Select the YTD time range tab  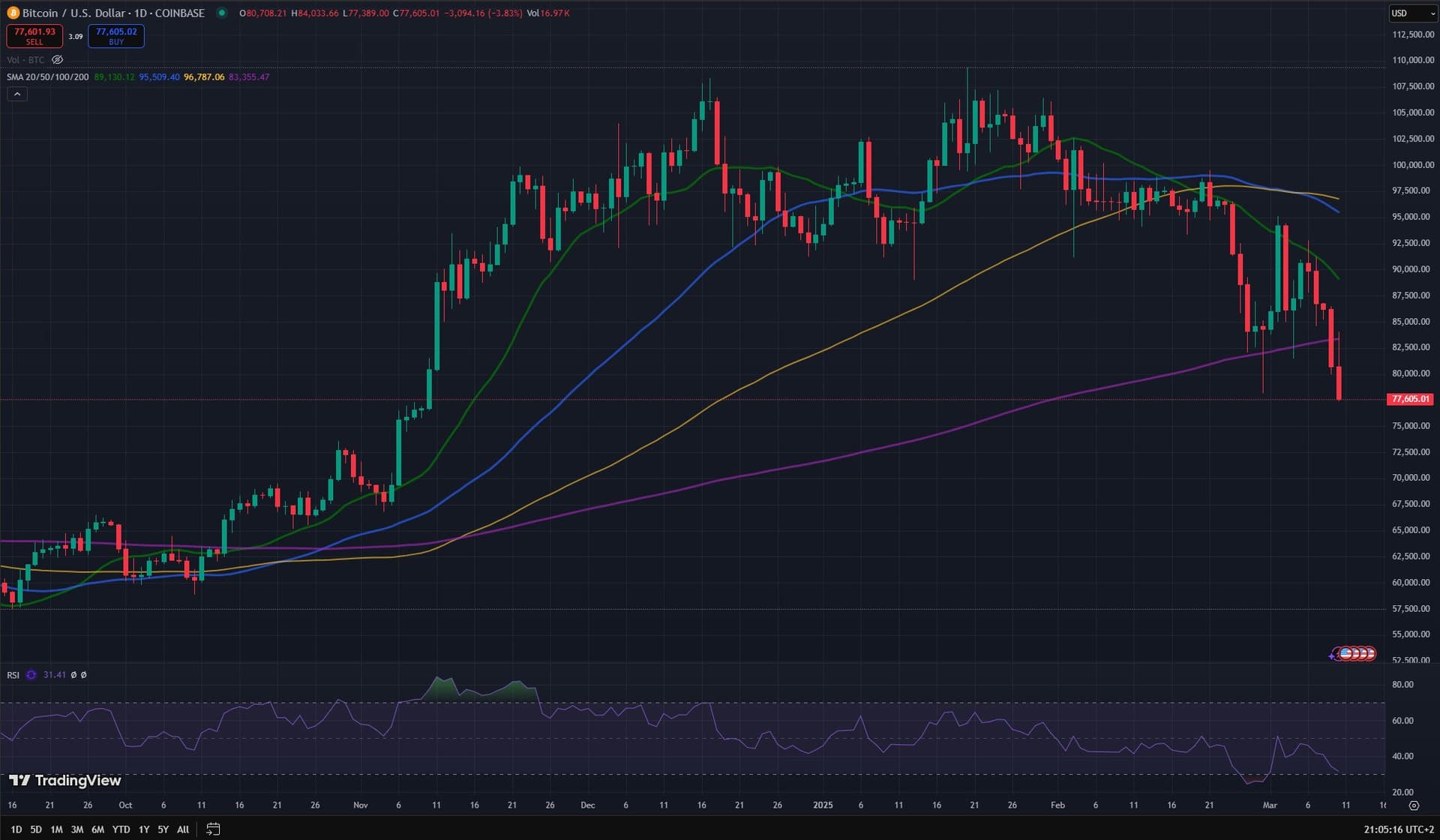(121, 829)
